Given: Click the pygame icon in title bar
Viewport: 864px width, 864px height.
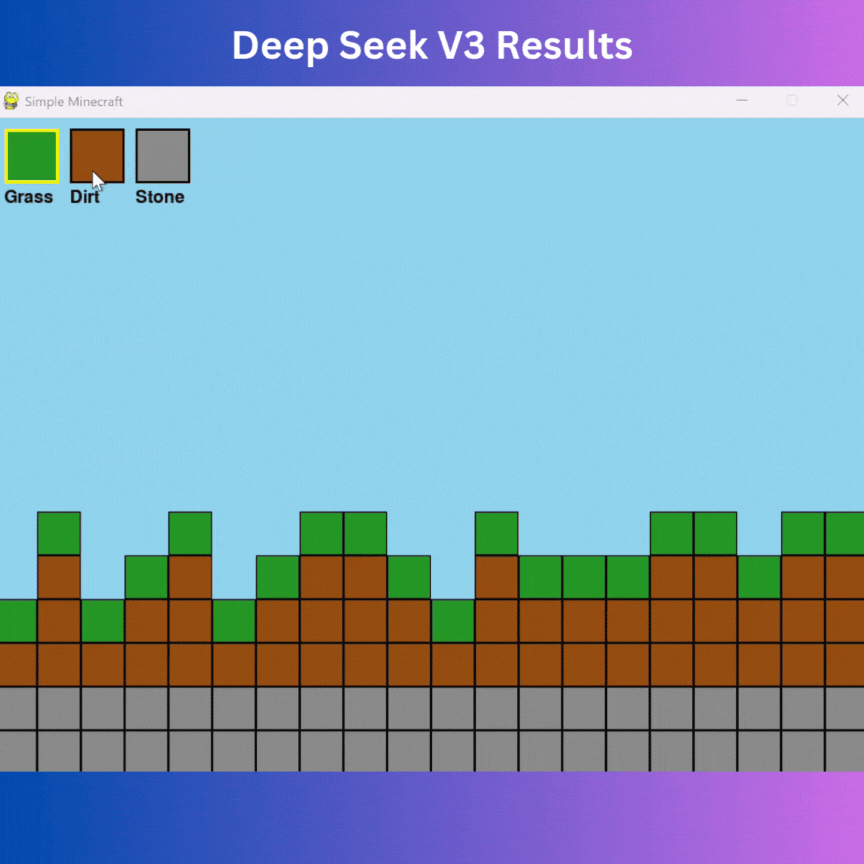Looking at the screenshot, I should point(11,101).
